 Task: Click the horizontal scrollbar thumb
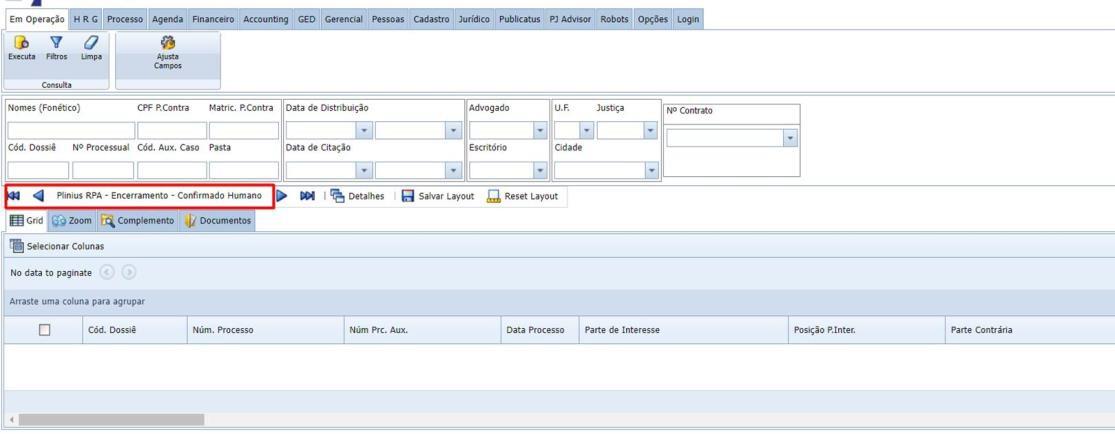point(111,420)
